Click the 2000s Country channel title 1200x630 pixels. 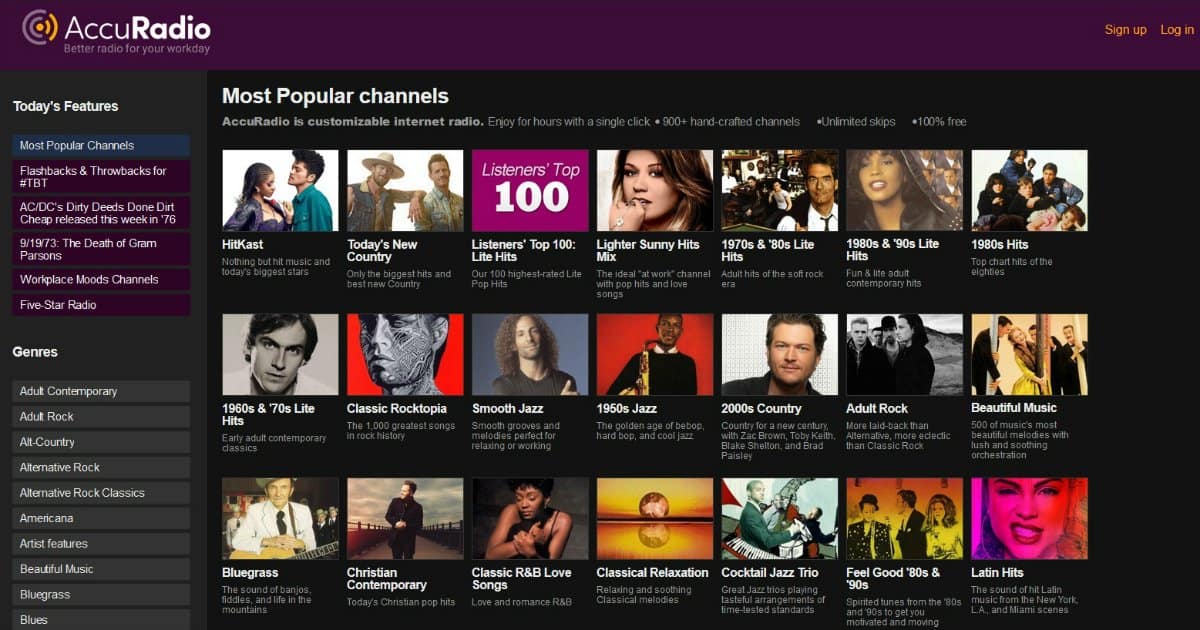[761, 409]
